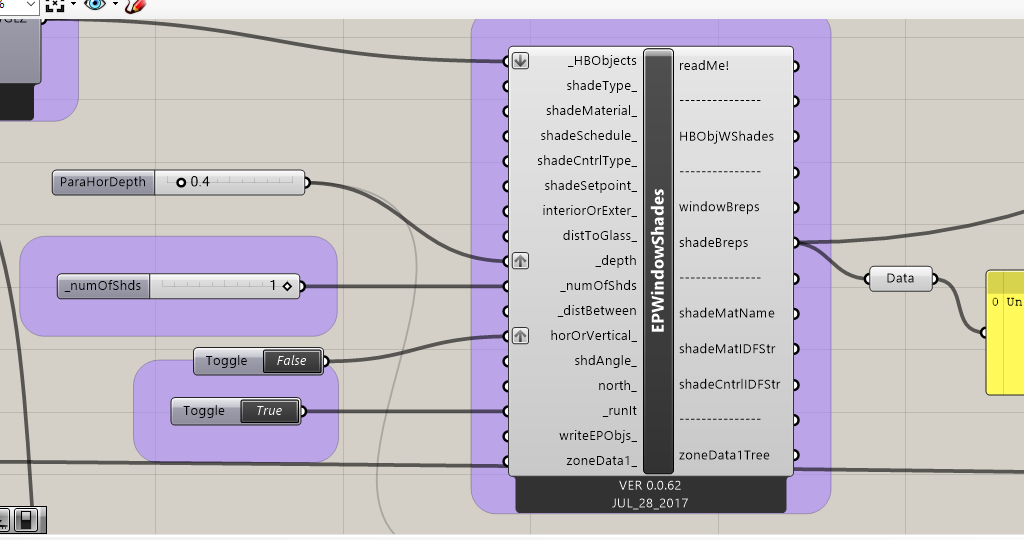The width and height of the screenshot is (1024, 540).
Task: Click the ParaHorDepth slider grip at 0.4
Action: point(181,182)
